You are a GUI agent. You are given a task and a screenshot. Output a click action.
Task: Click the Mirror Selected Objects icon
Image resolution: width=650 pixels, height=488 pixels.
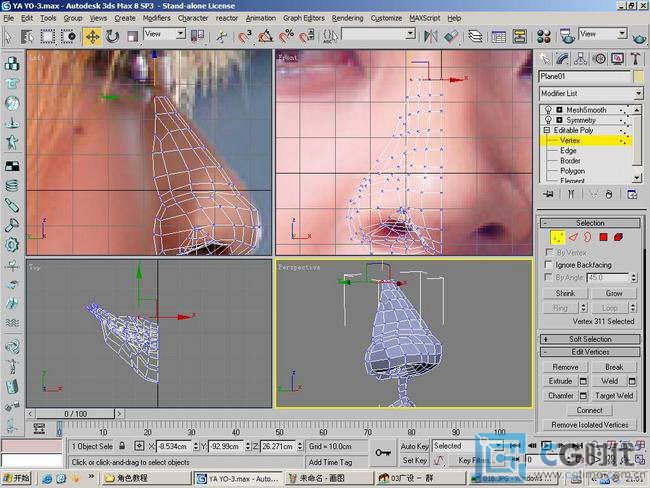point(431,36)
